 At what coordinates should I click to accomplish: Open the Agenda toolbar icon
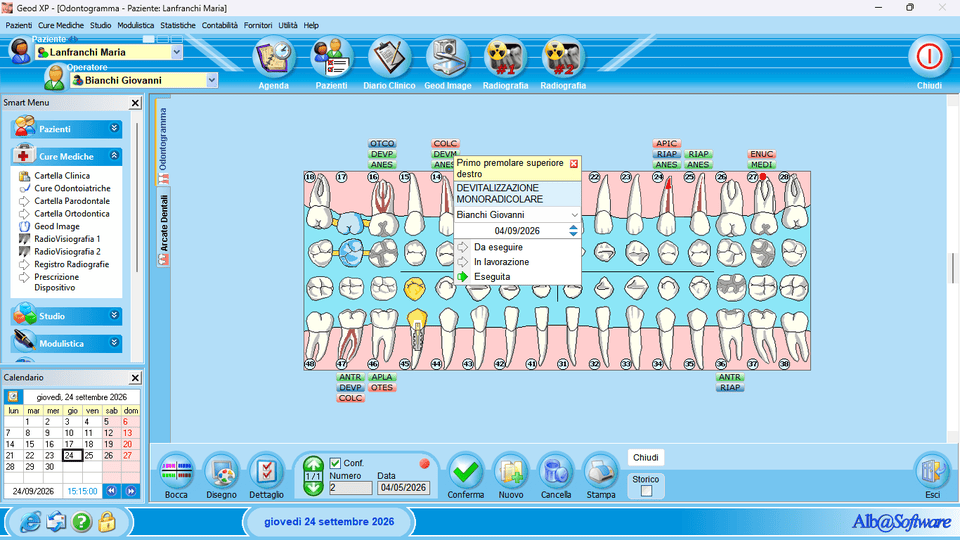(x=273, y=58)
